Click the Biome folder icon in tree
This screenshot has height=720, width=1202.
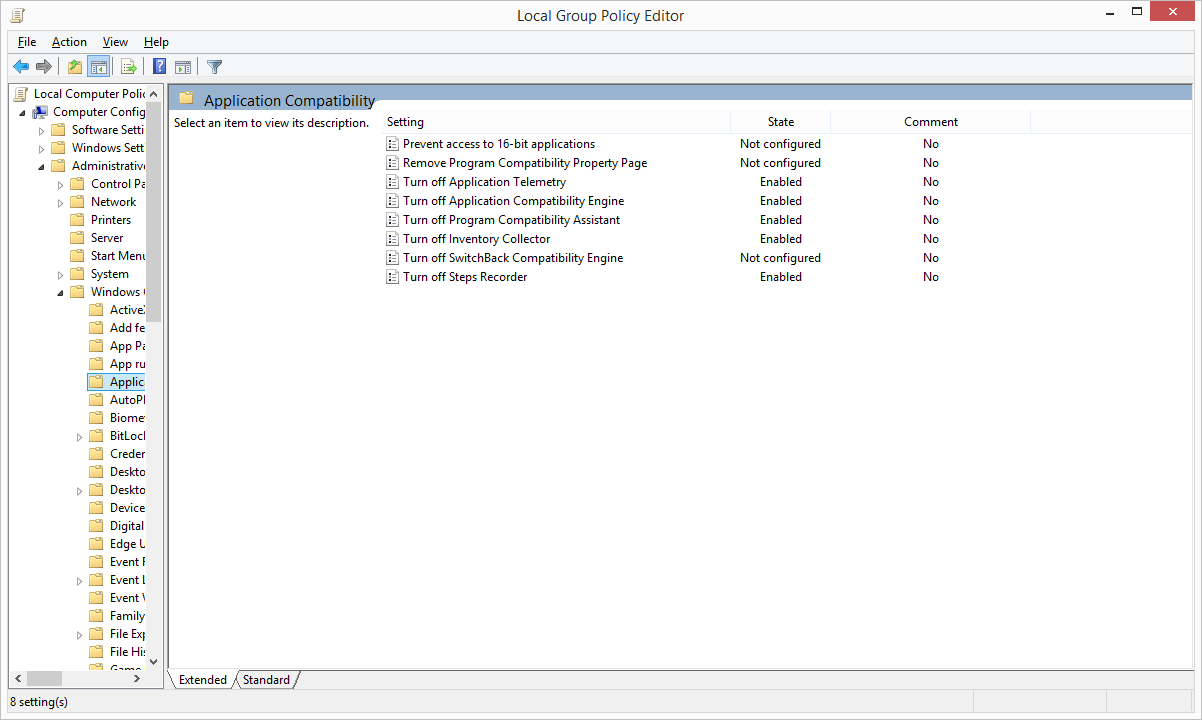coord(96,418)
